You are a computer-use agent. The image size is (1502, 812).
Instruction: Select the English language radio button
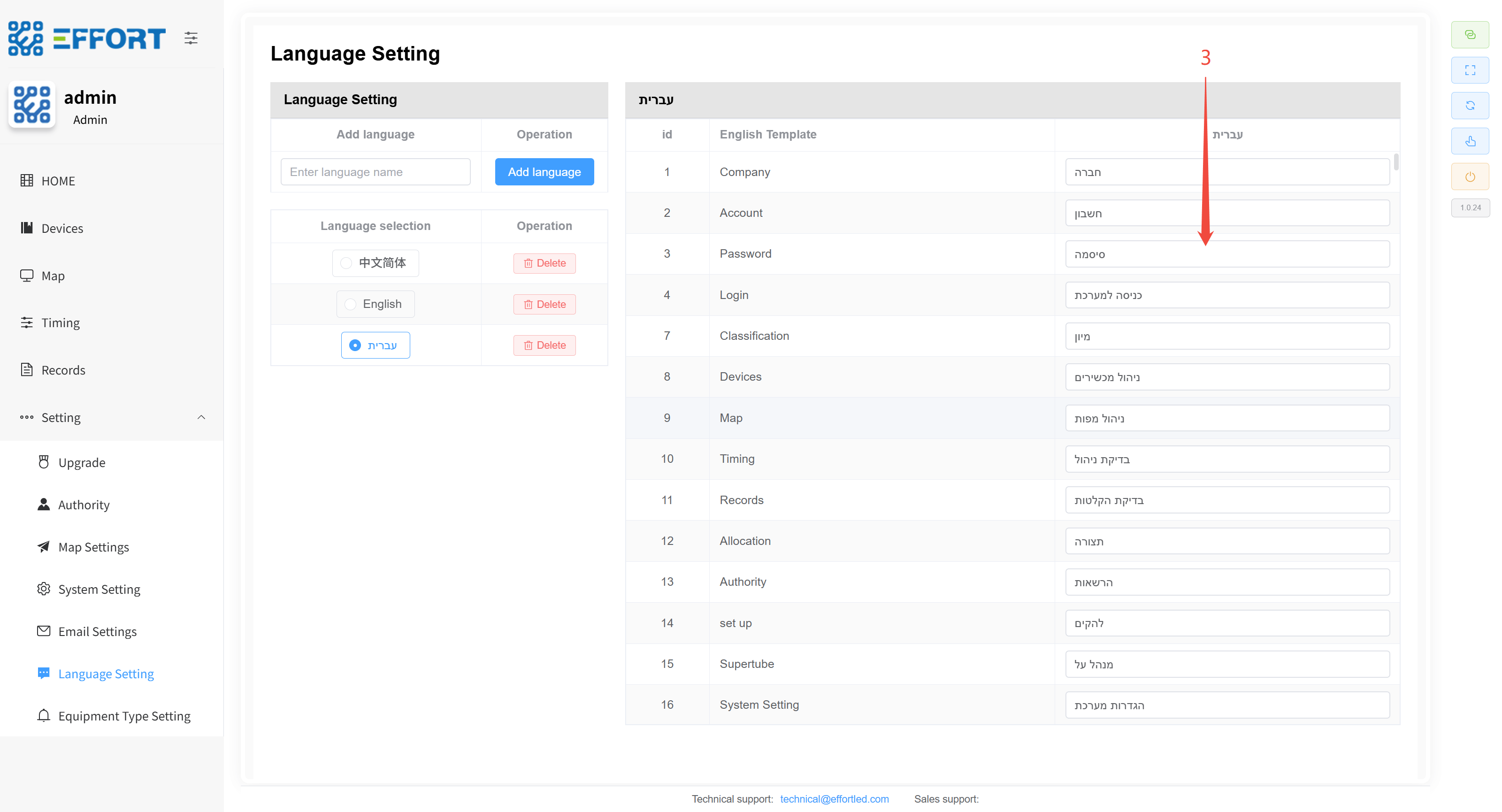coord(351,304)
